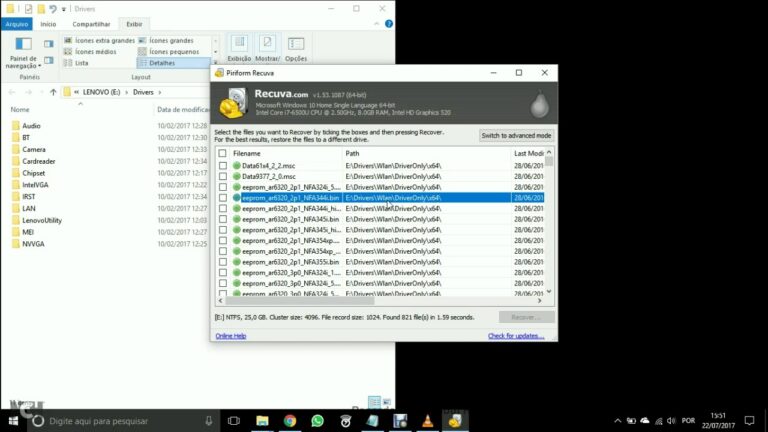Open File Explorer from the taskbar
Viewport: 768px width, 432px height.
tap(262, 421)
